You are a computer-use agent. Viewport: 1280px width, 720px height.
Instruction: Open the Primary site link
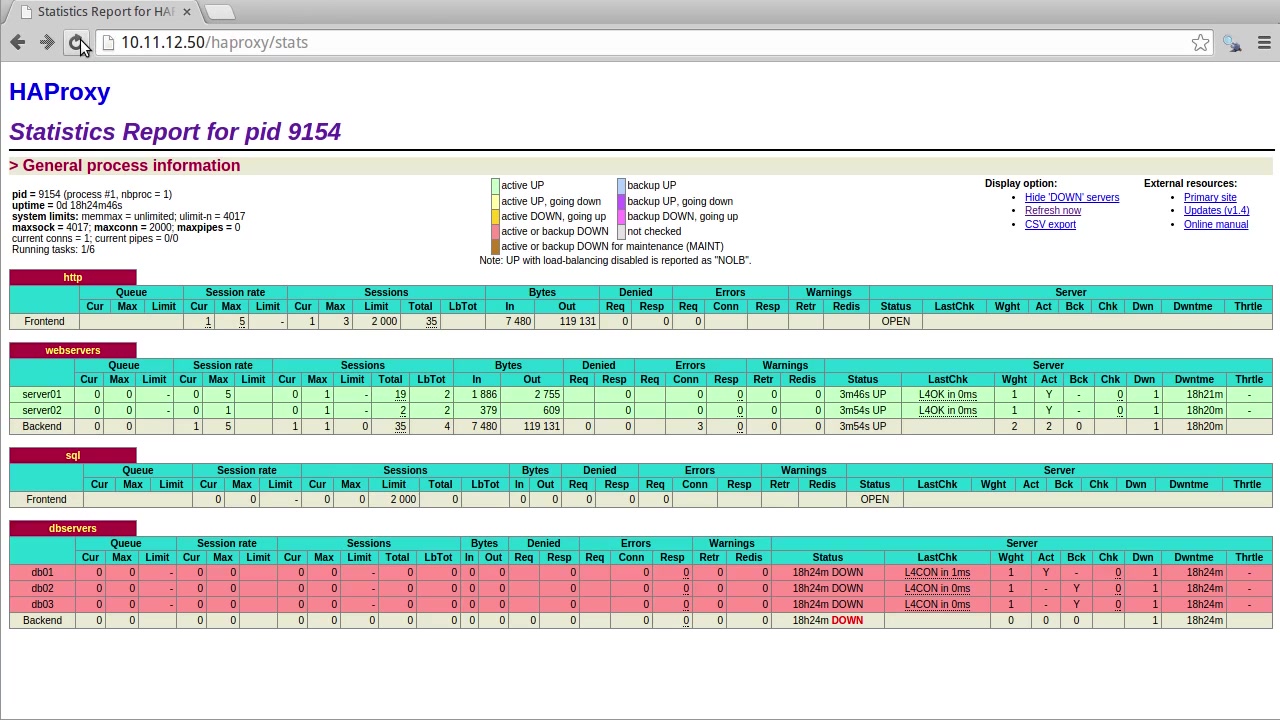pyautogui.click(x=1210, y=197)
